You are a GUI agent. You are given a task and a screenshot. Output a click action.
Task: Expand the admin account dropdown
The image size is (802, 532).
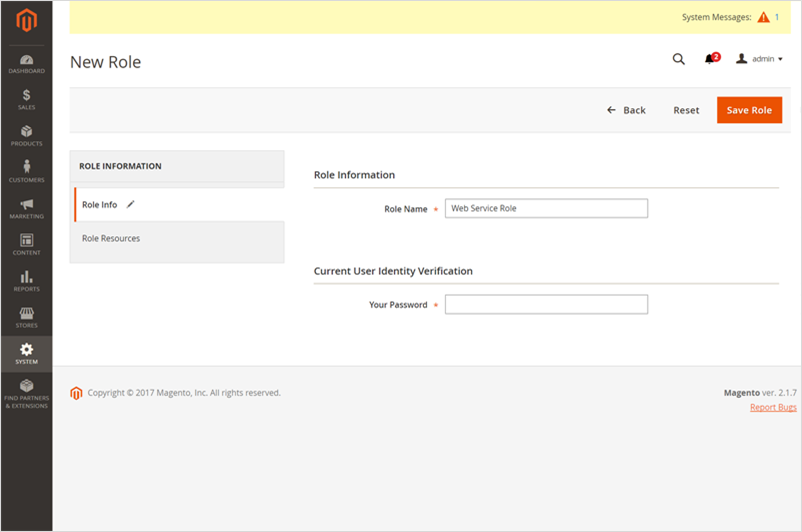759,59
